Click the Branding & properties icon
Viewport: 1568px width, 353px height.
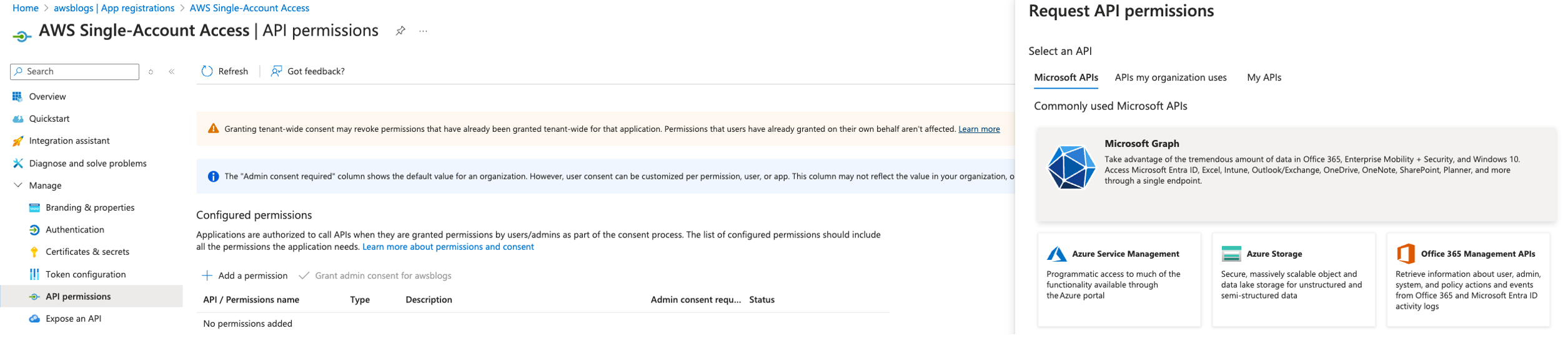tap(34, 208)
